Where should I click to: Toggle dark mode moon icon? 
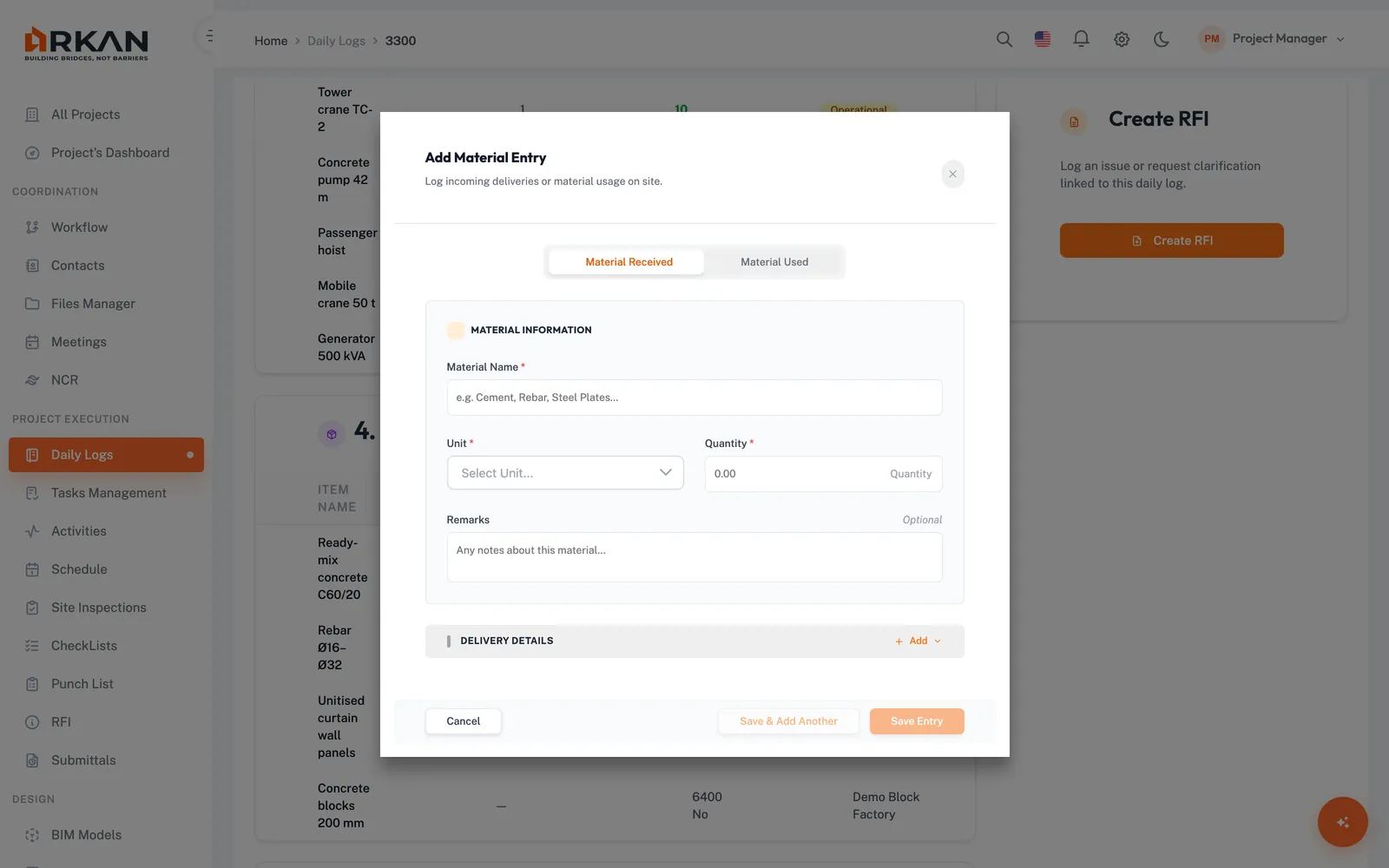(x=1162, y=39)
